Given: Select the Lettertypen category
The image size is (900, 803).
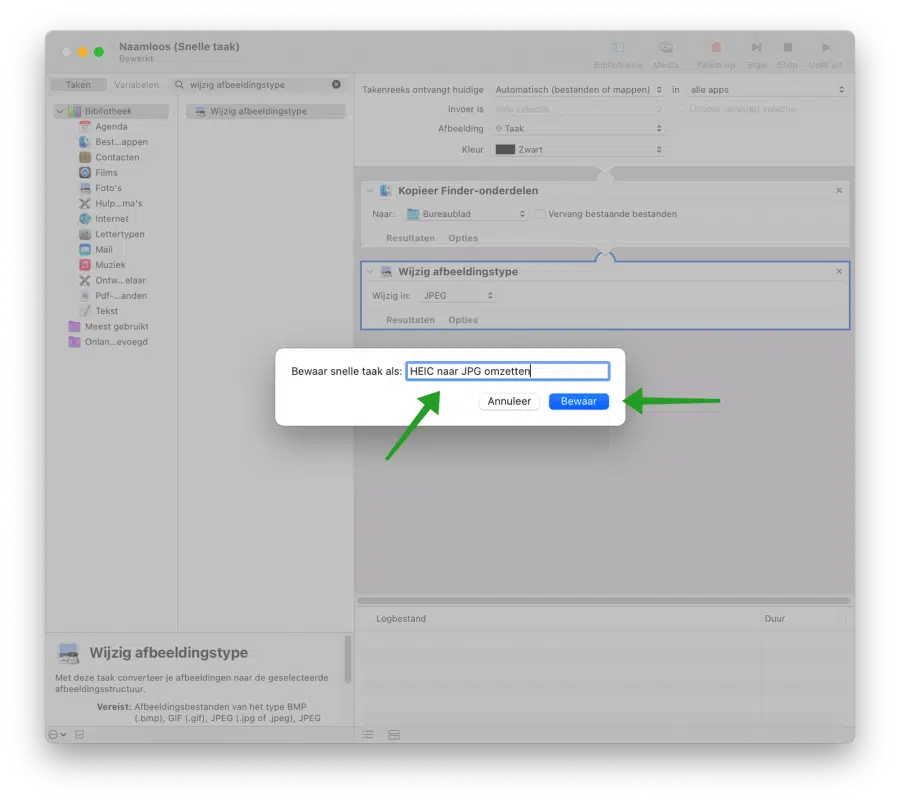Looking at the screenshot, I should pos(119,234).
